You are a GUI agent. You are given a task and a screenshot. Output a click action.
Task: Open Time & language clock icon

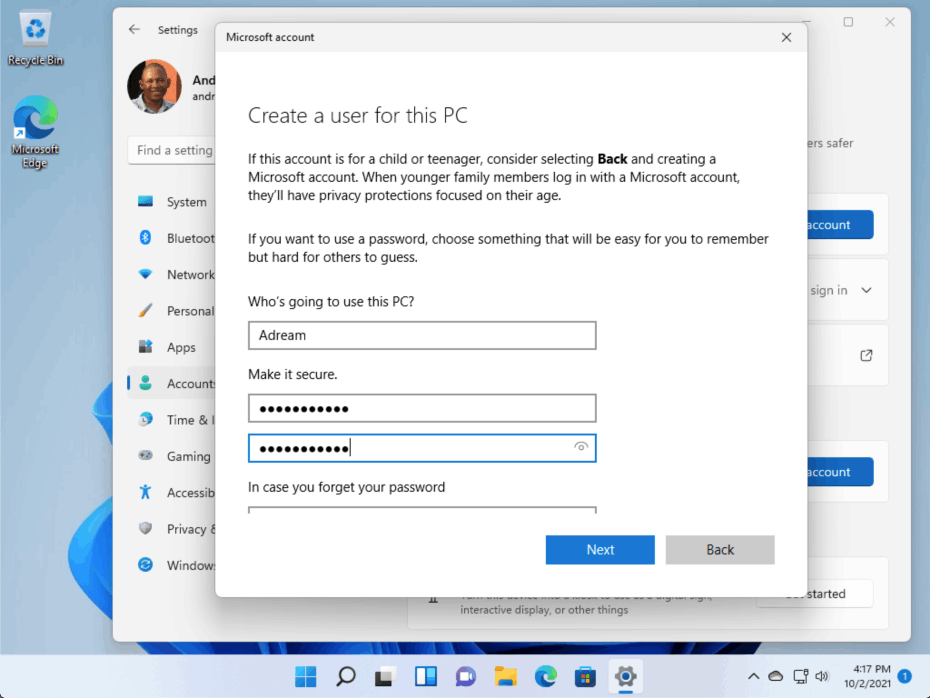tap(145, 420)
